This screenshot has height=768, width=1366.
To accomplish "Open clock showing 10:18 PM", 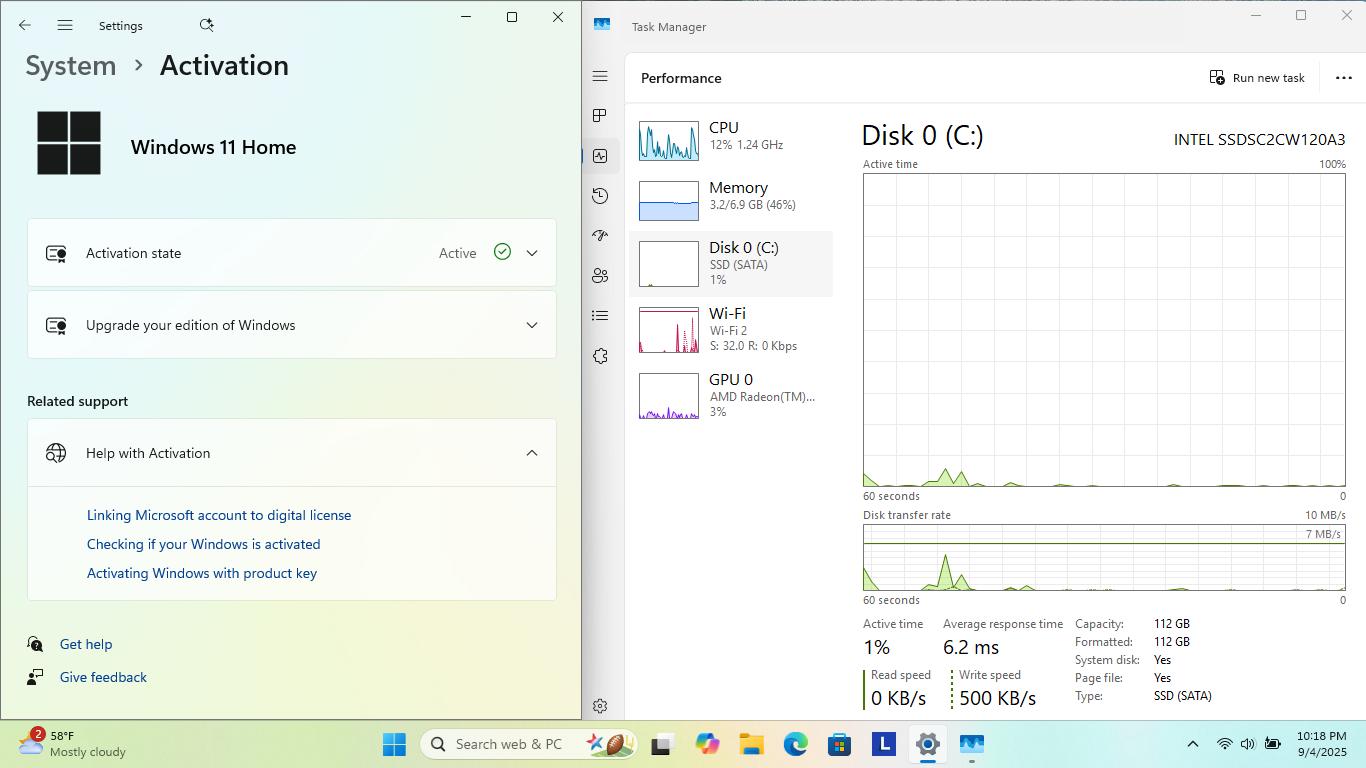I will point(1322,744).
